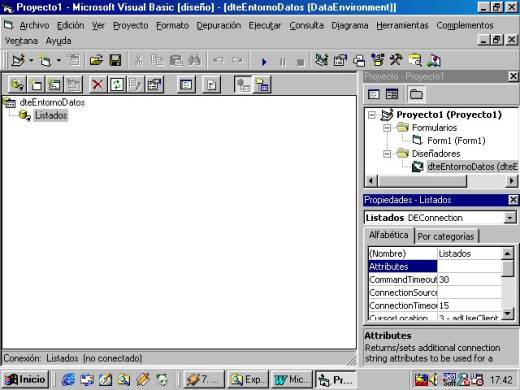Click the green Refresh icon in designer toolbar
Viewport: 520px width, 390px height.
tap(116, 84)
